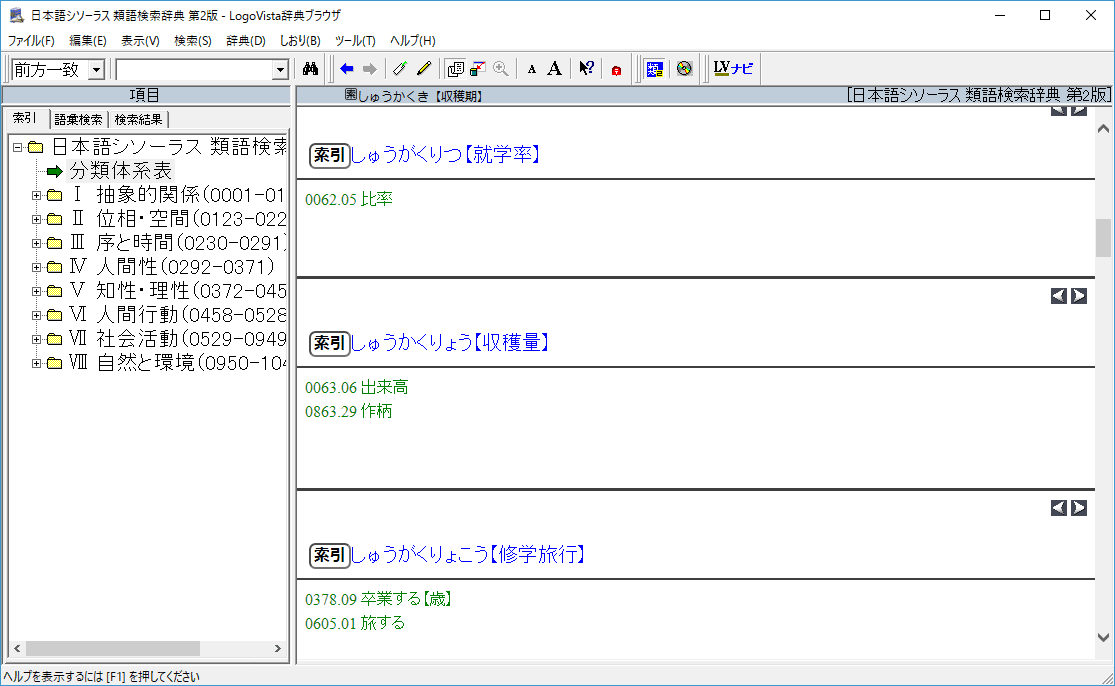Click the gray forward arrow
Image resolution: width=1115 pixels, height=686 pixels.
tap(369, 69)
